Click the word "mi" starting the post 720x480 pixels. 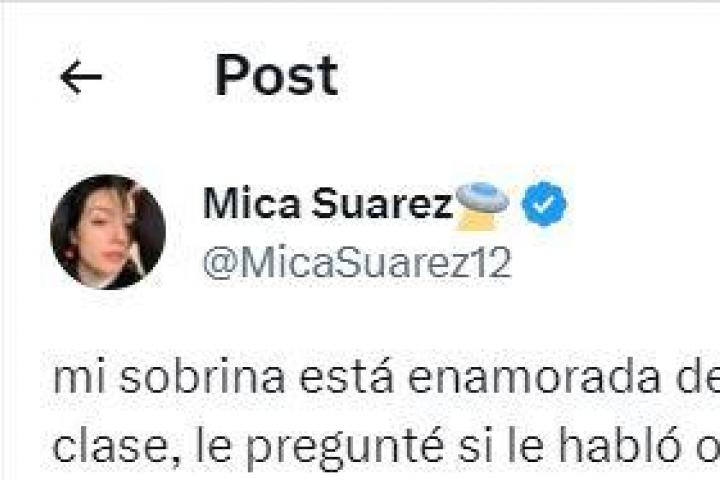click(79, 378)
